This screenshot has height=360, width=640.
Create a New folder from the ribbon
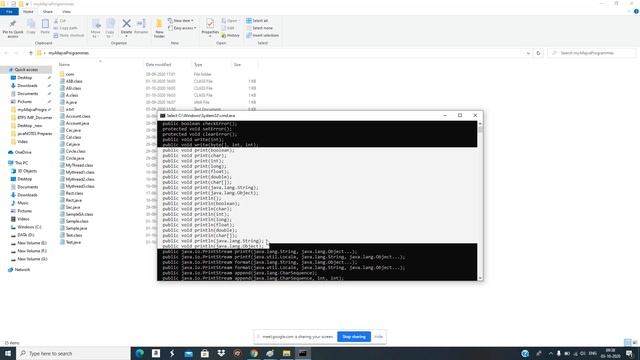tap(159, 28)
